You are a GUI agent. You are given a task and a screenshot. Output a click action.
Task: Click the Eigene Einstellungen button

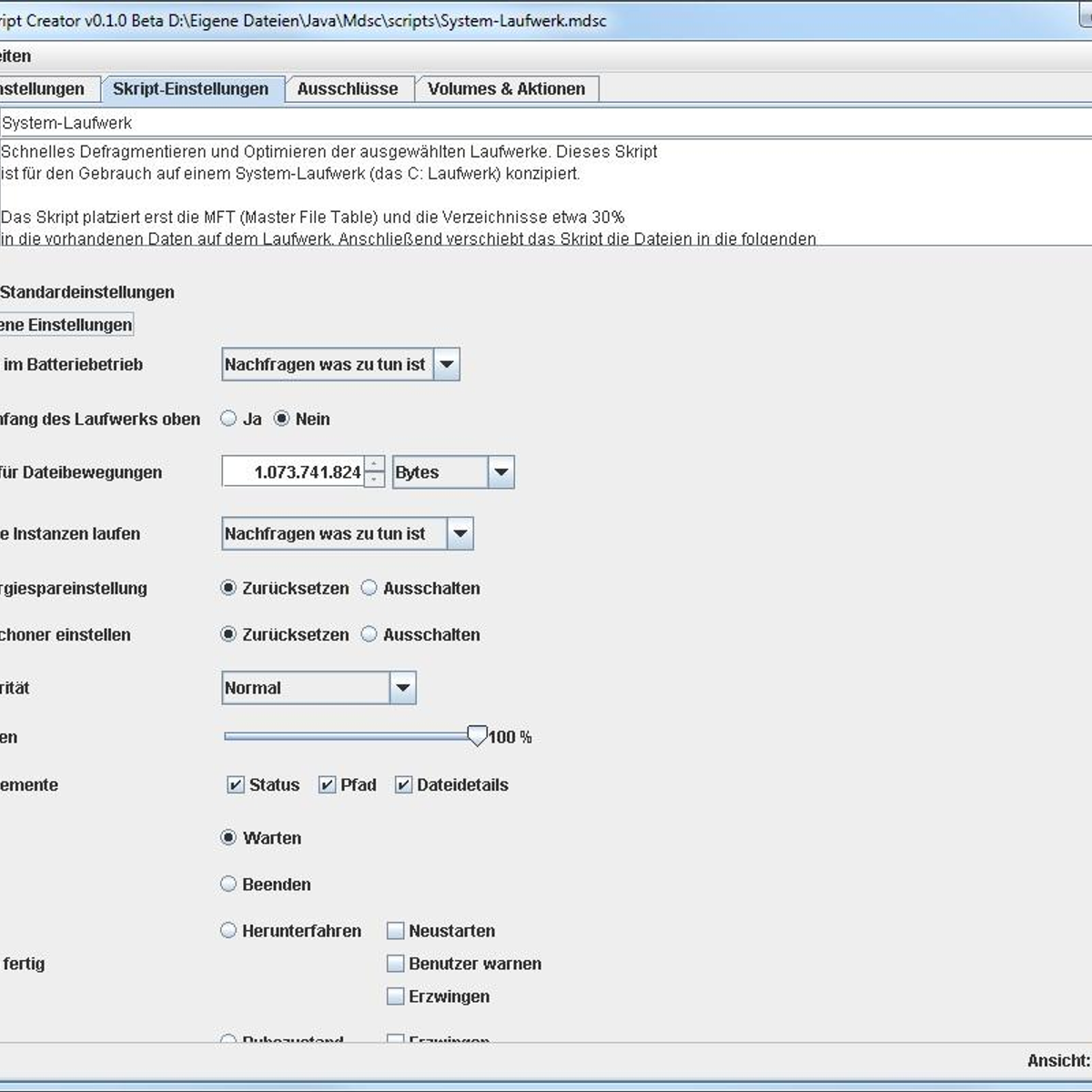point(66,325)
